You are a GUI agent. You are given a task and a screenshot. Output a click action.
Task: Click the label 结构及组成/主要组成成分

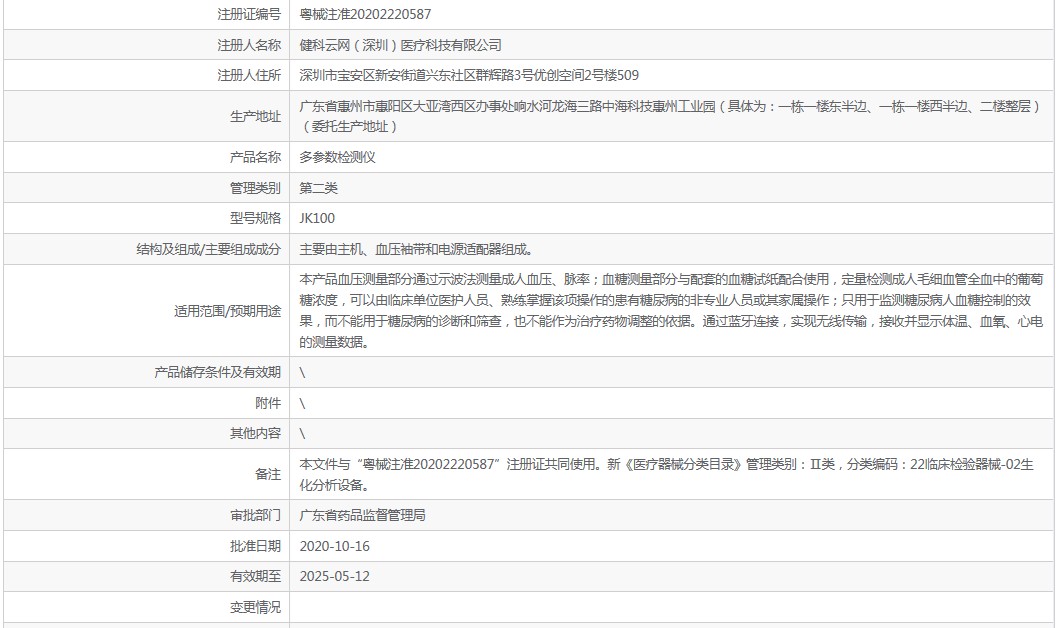[x=209, y=249]
